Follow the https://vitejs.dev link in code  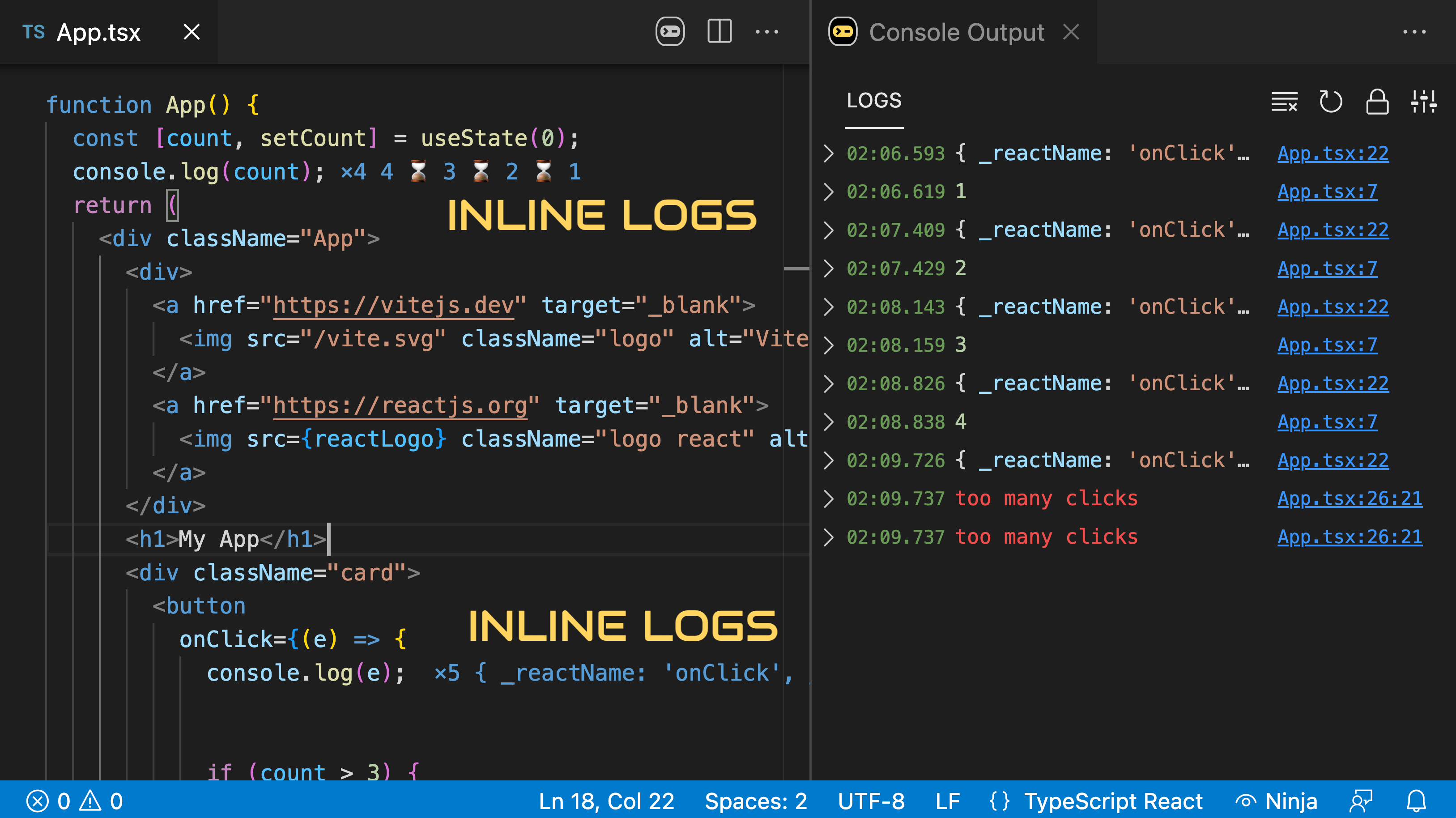coord(393,305)
